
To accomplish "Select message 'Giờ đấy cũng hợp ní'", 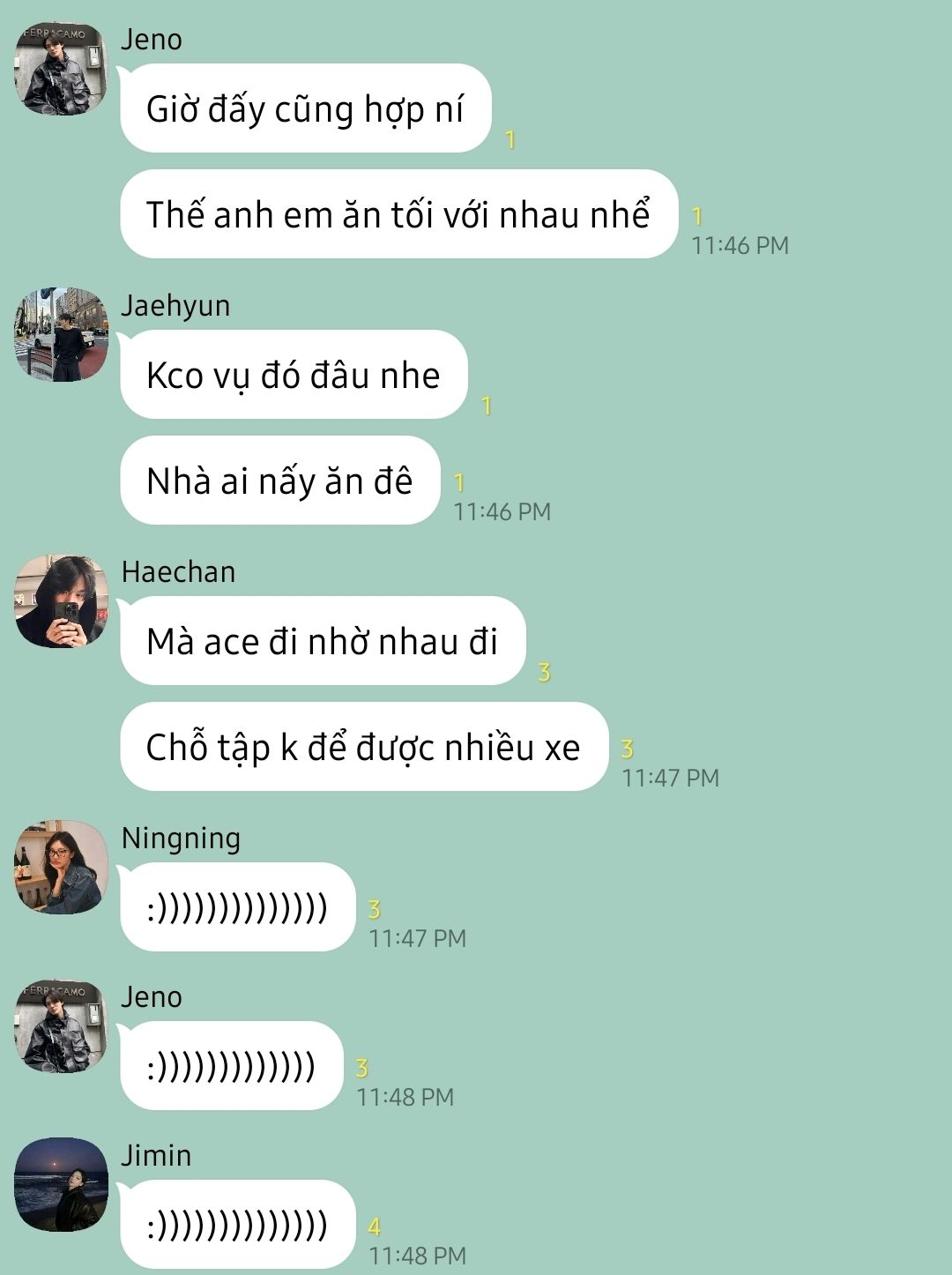I will tap(305, 108).
